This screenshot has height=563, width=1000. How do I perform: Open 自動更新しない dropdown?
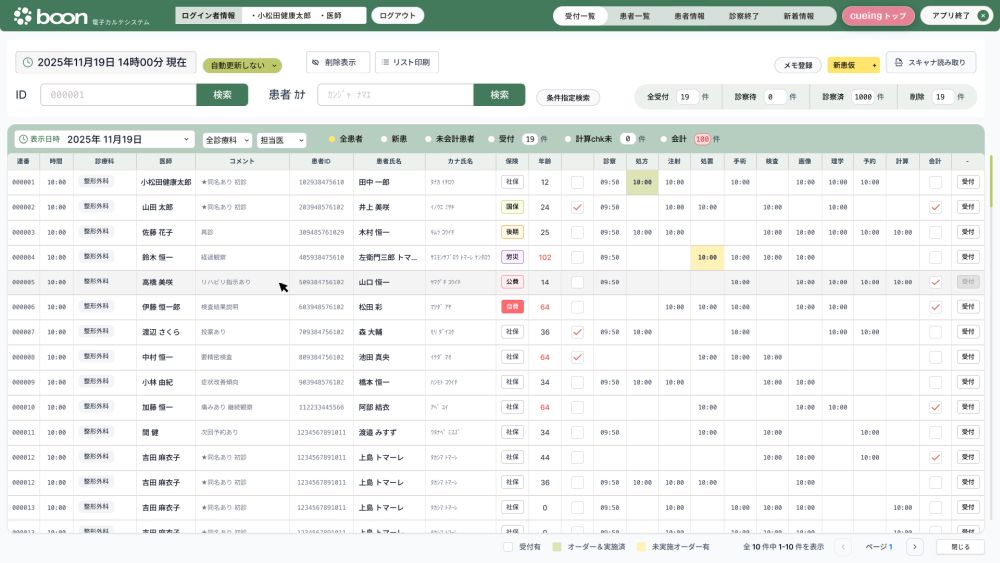242,65
